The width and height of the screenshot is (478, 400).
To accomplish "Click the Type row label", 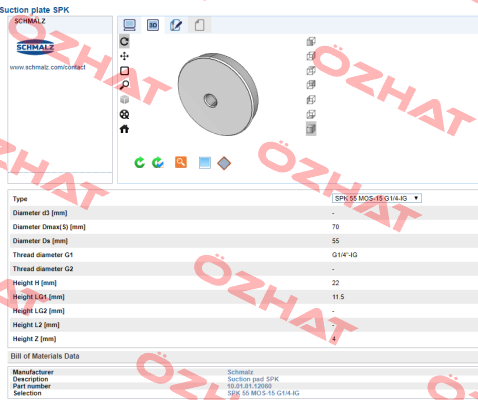I will click(20, 199).
